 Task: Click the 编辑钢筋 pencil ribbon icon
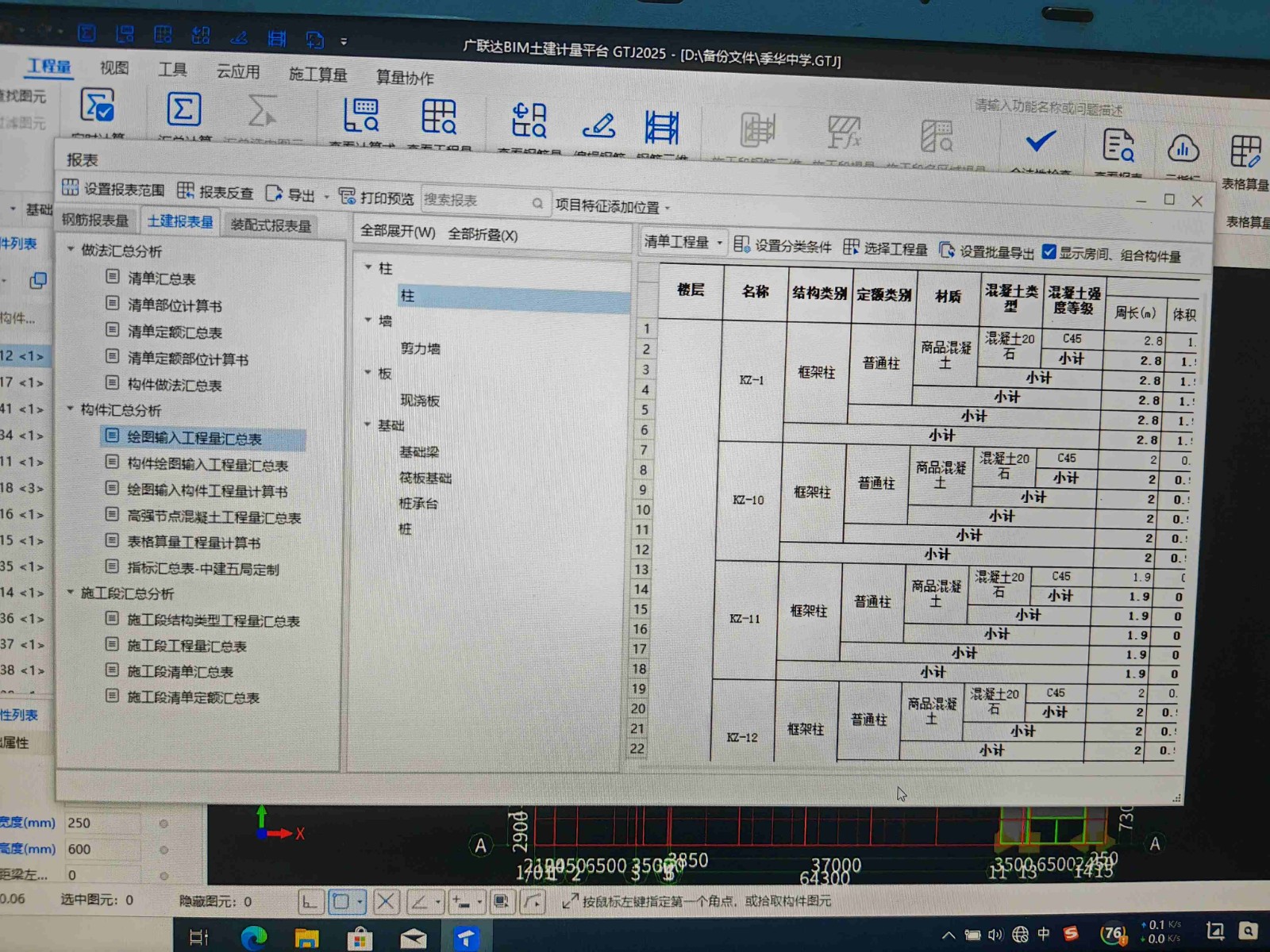[598, 125]
